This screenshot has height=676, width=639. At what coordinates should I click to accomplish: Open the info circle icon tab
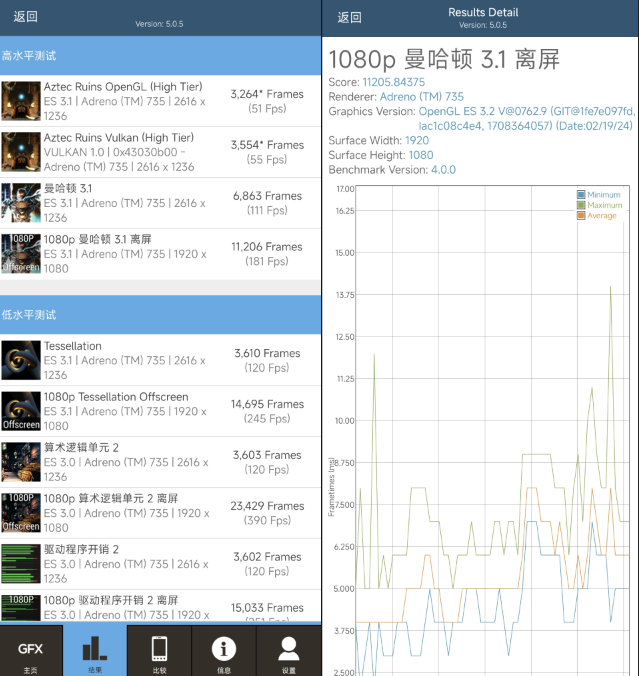pyautogui.click(x=224, y=651)
